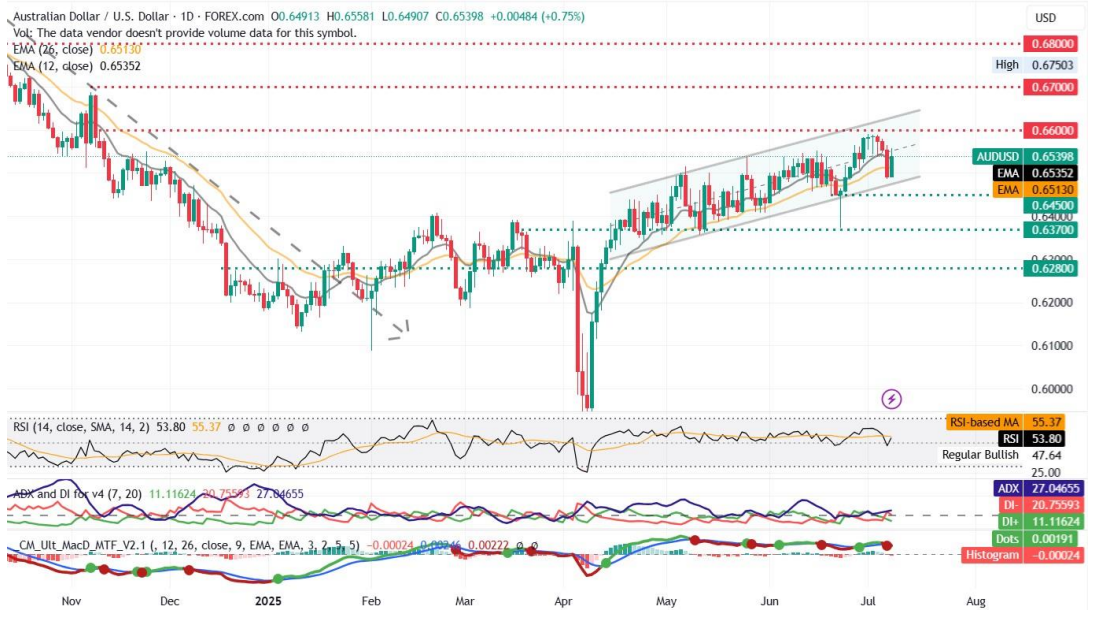Click the Jun label on the time axis
This screenshot has width=1097, height=622.
click(x=769, y=601)
